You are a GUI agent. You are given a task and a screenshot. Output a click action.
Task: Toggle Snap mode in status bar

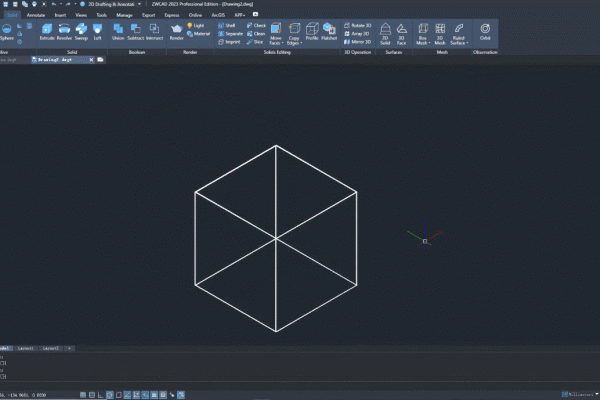pyautogui.click(x=83, y=395)
